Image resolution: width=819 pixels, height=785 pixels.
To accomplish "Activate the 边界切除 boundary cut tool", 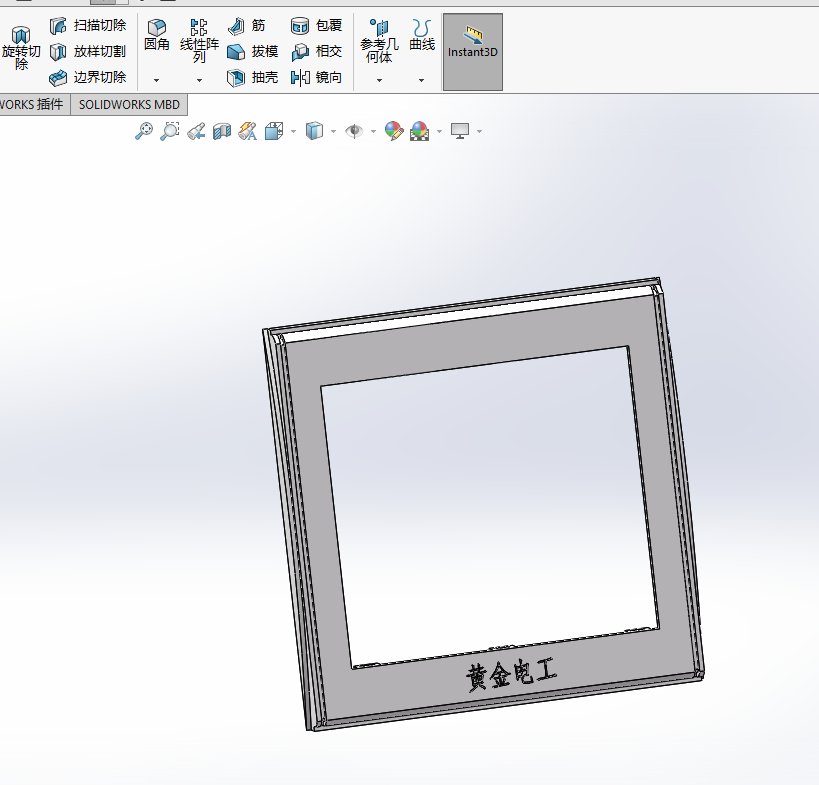I will click(x=88, y=78).
